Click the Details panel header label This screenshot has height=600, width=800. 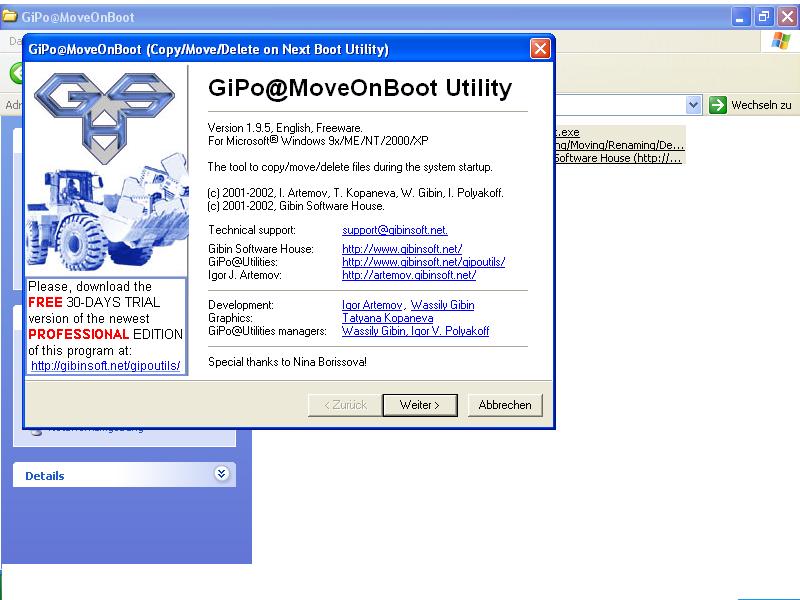click(45, 476)
